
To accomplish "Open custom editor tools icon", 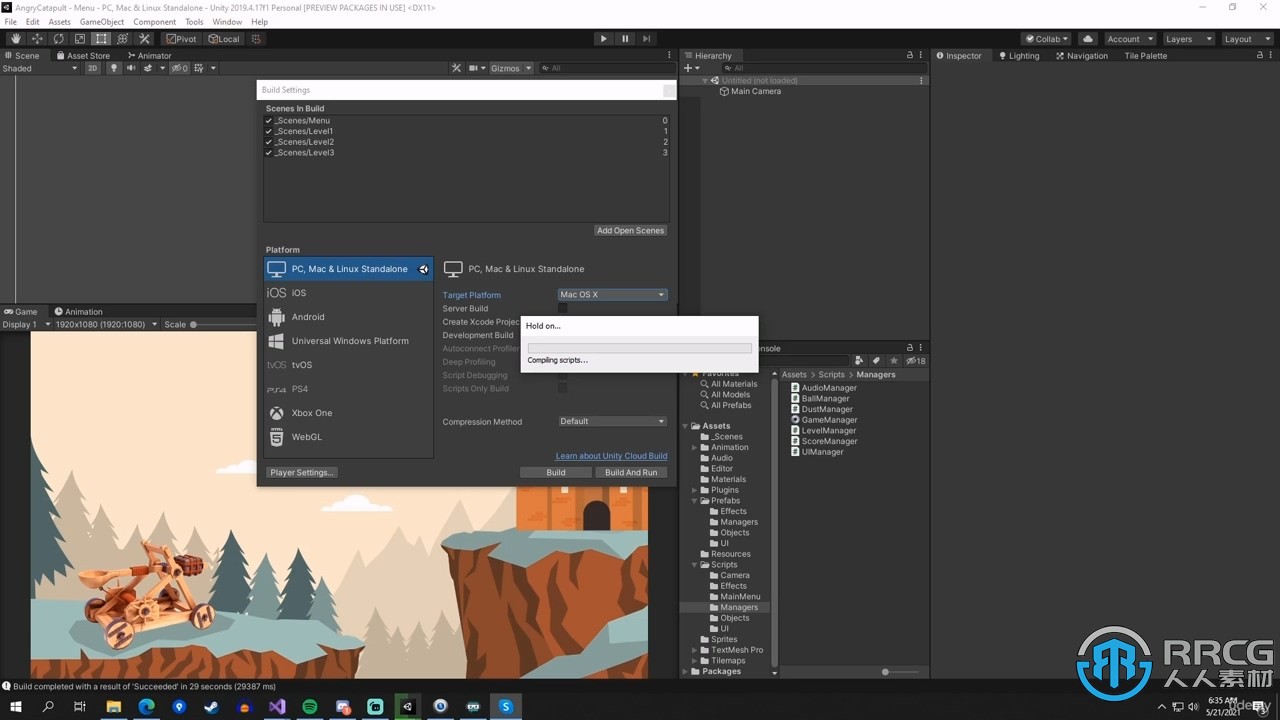I will pos(144,39).
